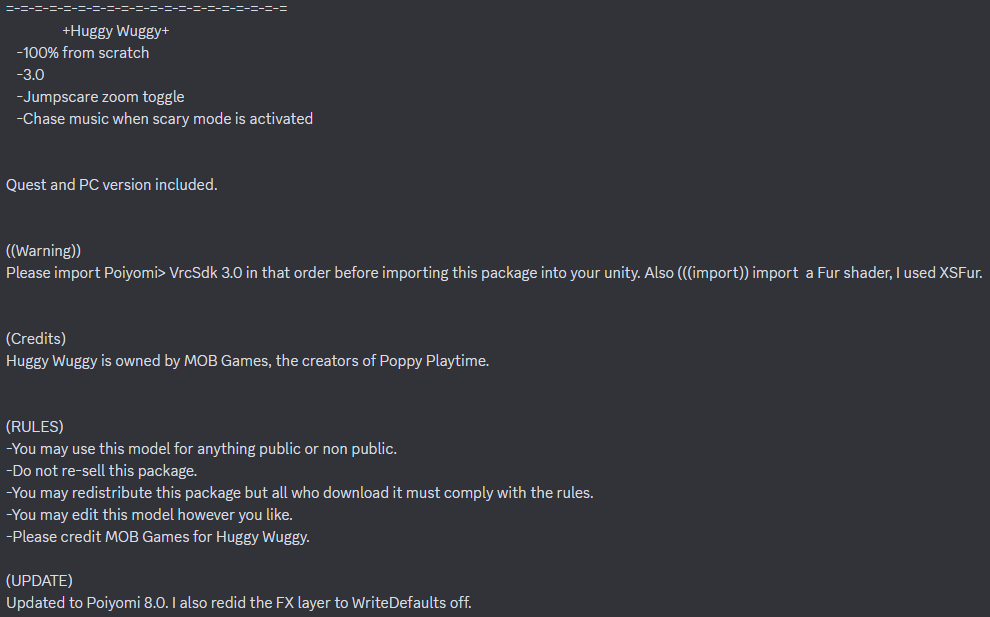The image size is (990, 617).
Task: Click the (UPDATE) label
Action: [x=39, y=581]
